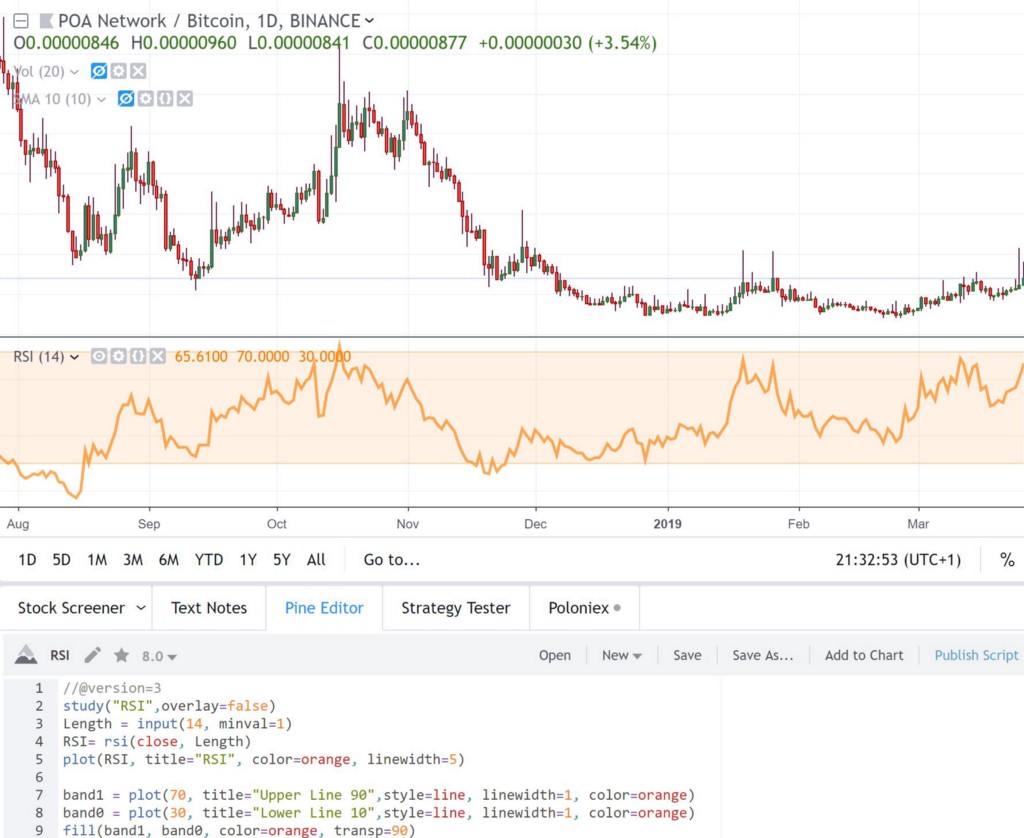This screenshot has height=838, width=1024.
Task: Click the 21:32:53 (UTC+1) timezone clock
Action: [x=899, y=560]
